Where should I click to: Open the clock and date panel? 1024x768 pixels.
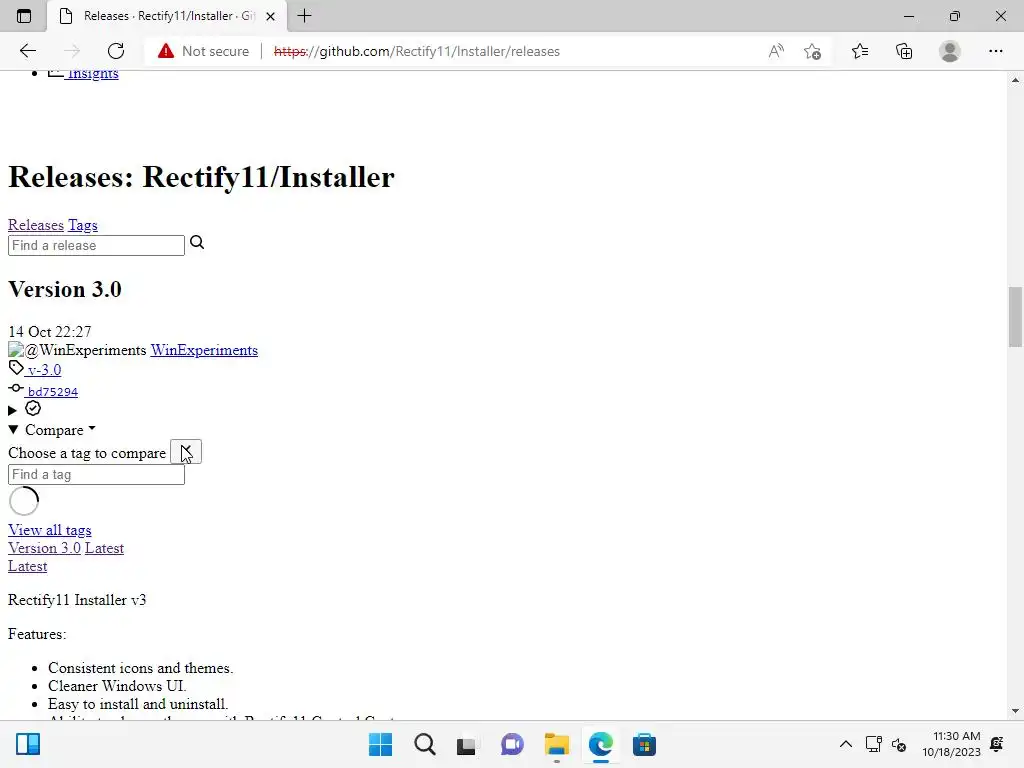pos(952,744)
